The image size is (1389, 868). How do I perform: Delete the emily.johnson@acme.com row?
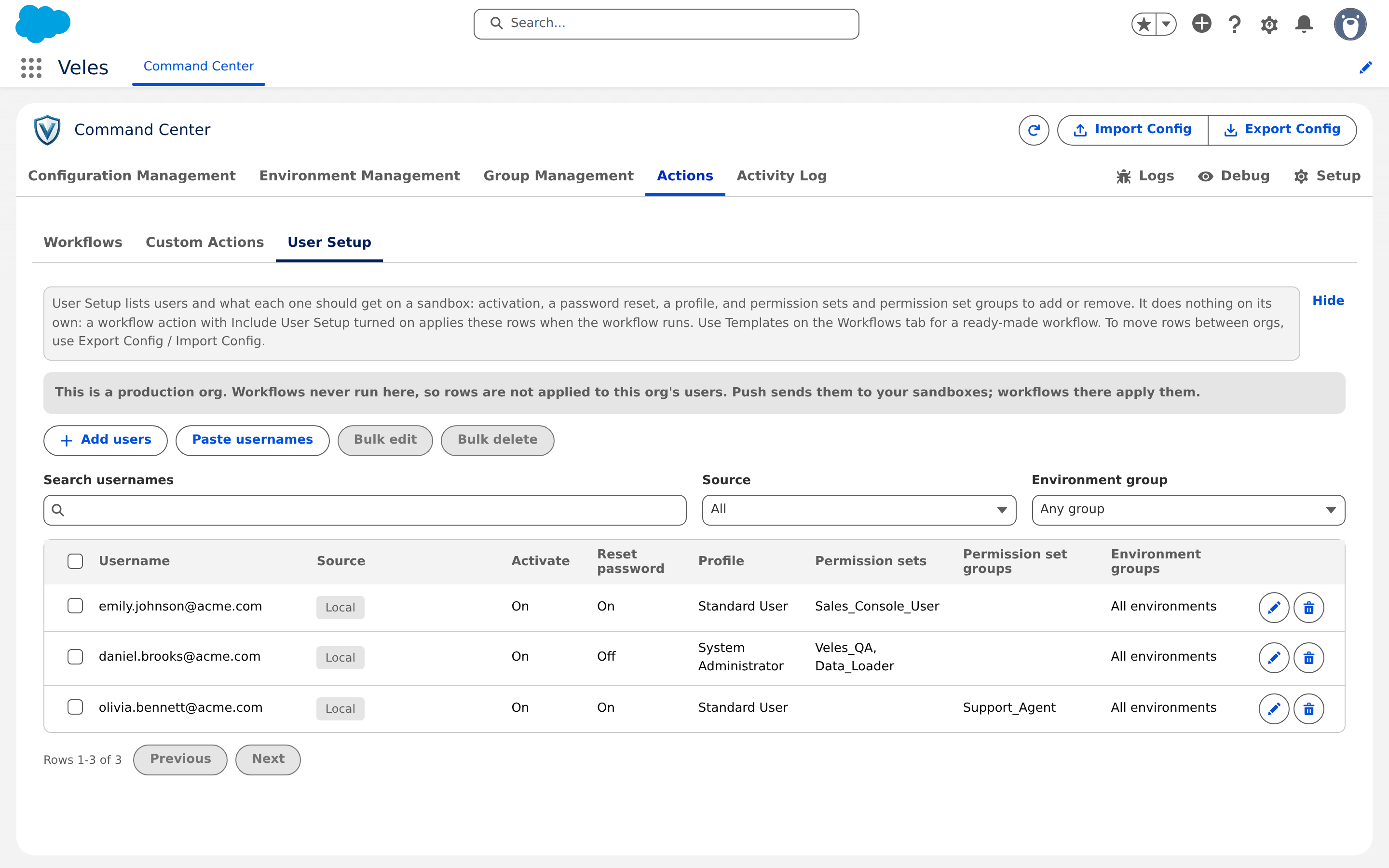(1308, 608)
